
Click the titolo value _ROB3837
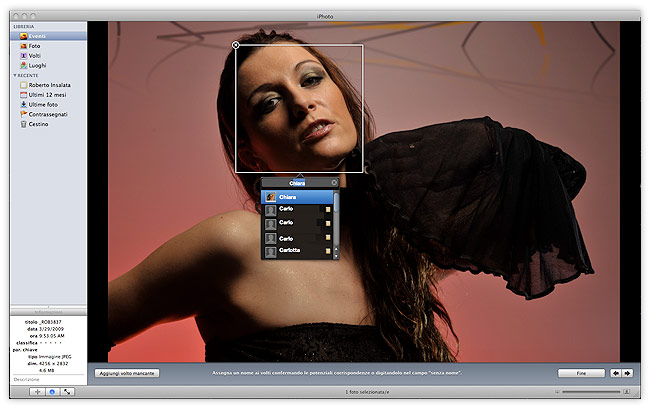click(51, 322)
